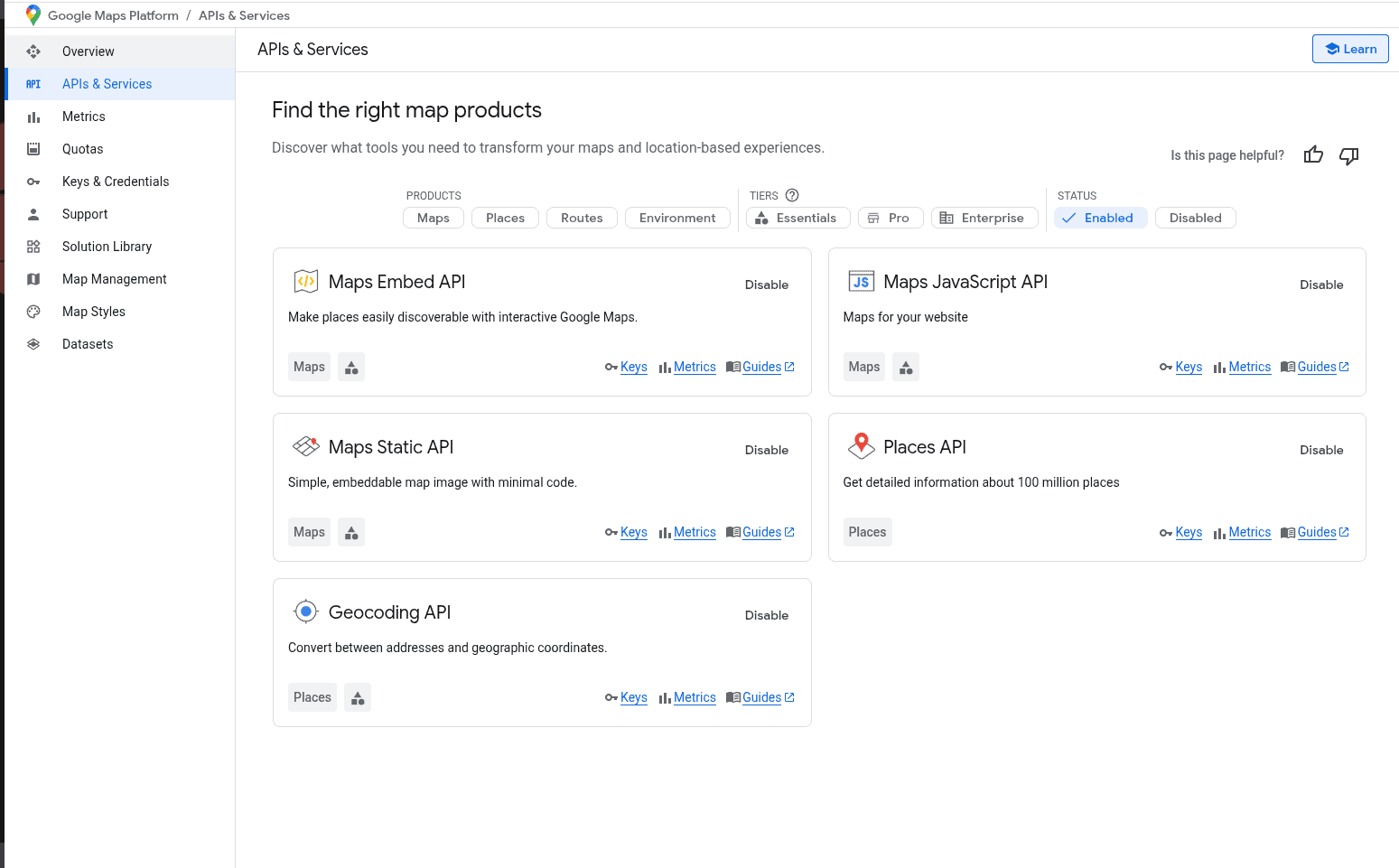
Task: Open Datasets via the layers sidebar icon
Action: click(x=33, y=344)
